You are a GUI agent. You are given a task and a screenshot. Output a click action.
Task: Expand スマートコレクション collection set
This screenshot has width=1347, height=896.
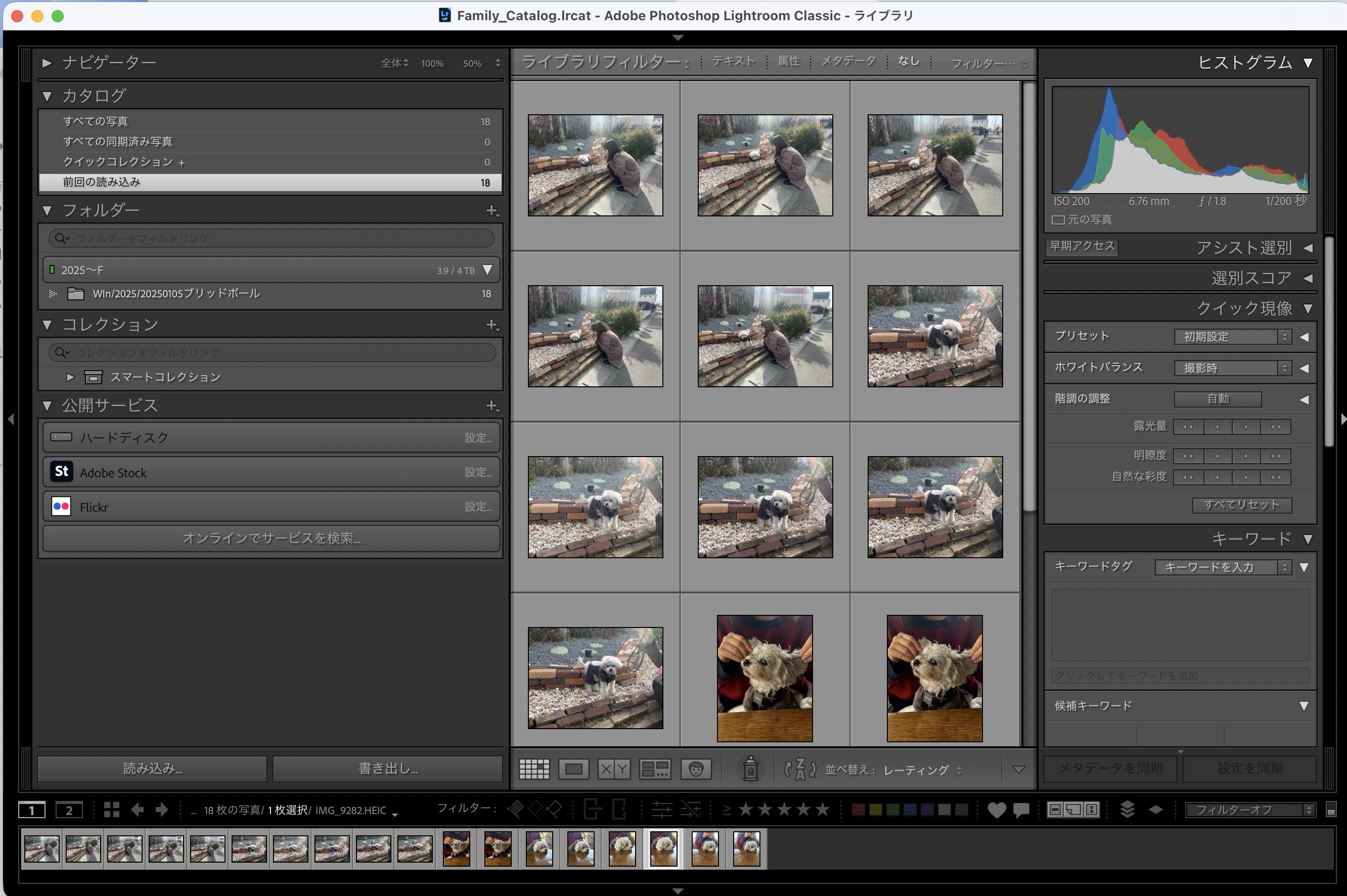70,377
